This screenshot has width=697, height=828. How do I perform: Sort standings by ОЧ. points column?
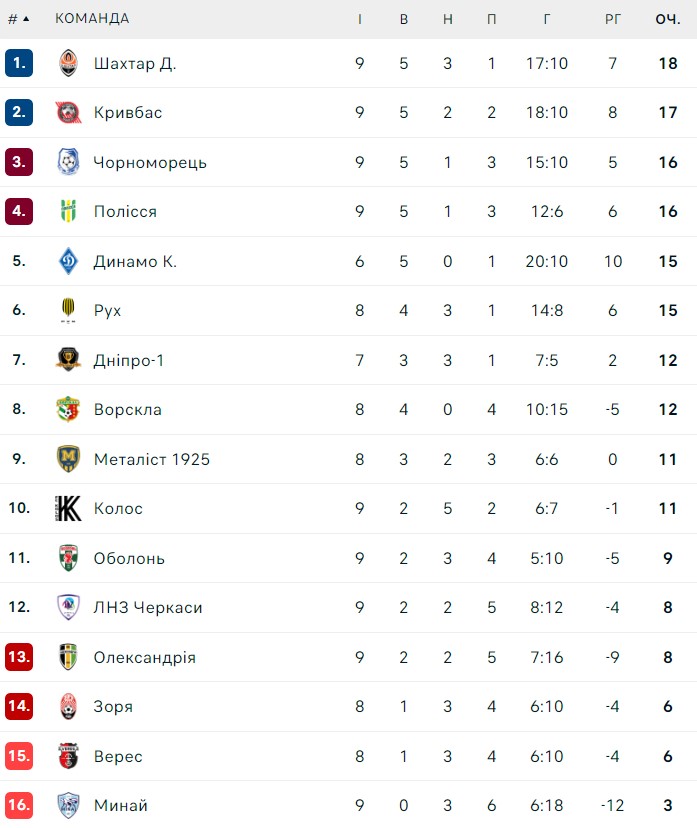[668, 19]
